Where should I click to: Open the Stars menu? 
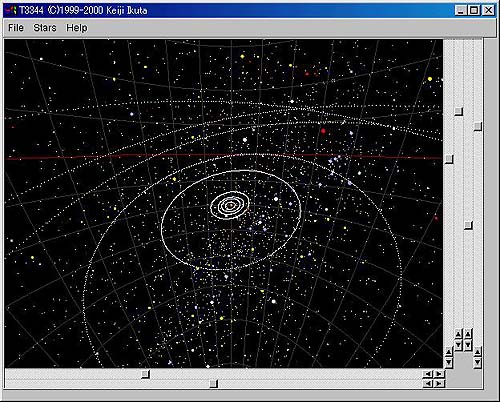coord(45,28)
